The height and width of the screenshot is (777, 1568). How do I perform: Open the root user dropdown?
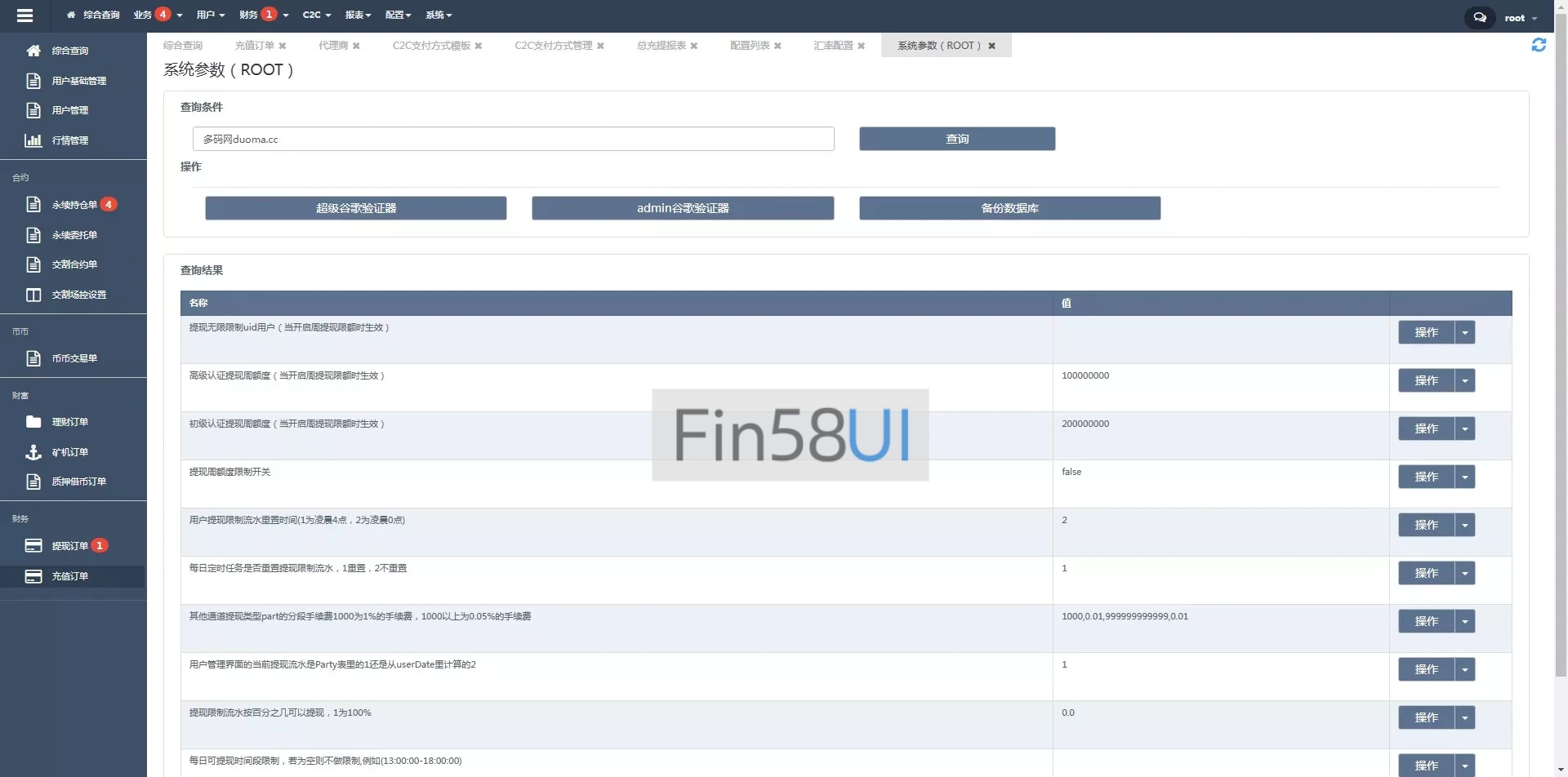tap(1520, 18)
